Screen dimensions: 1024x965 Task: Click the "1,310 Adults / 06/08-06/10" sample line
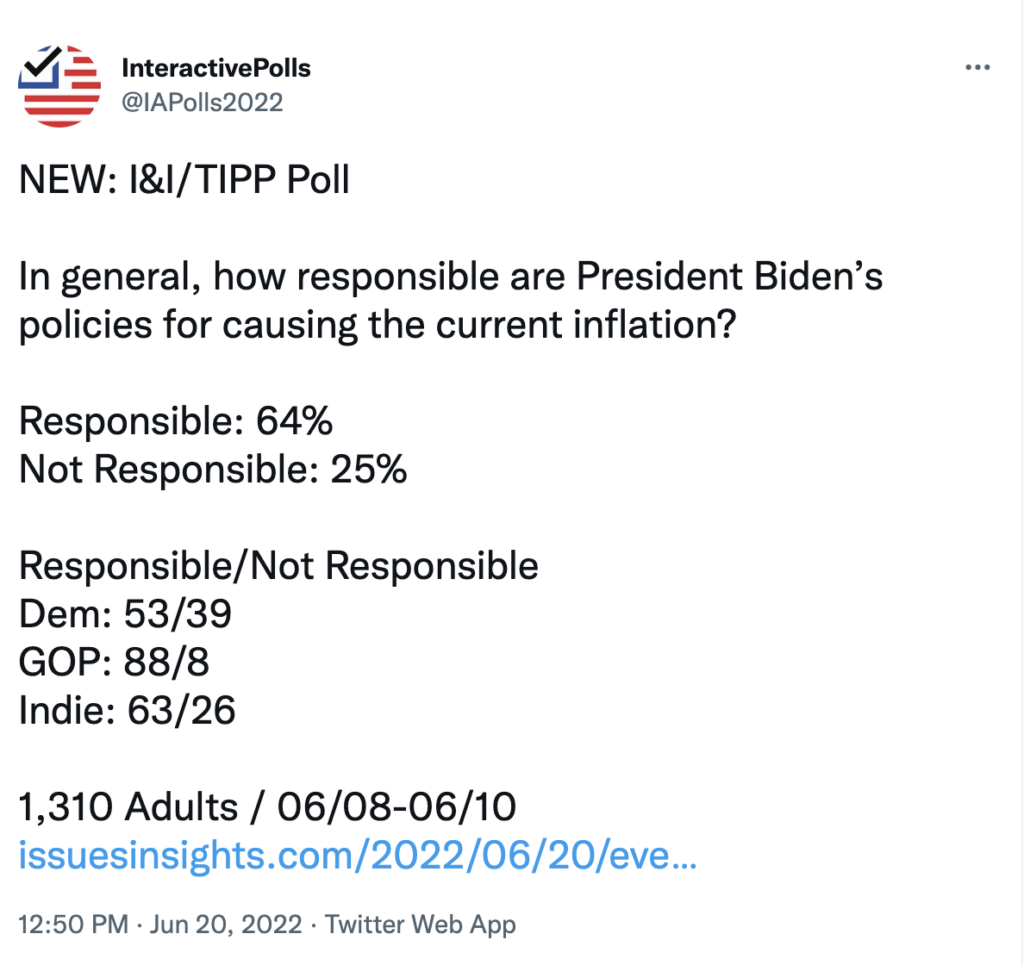coord(268,807)
